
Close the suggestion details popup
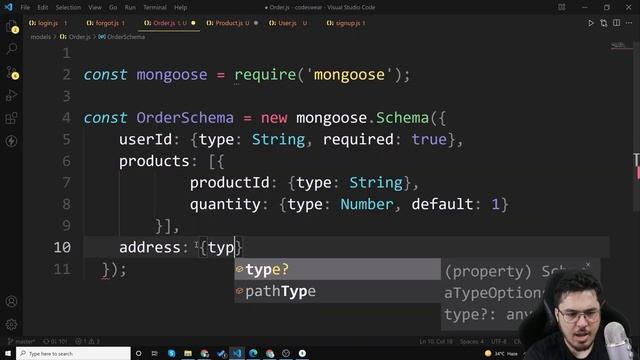coord(588,264)
